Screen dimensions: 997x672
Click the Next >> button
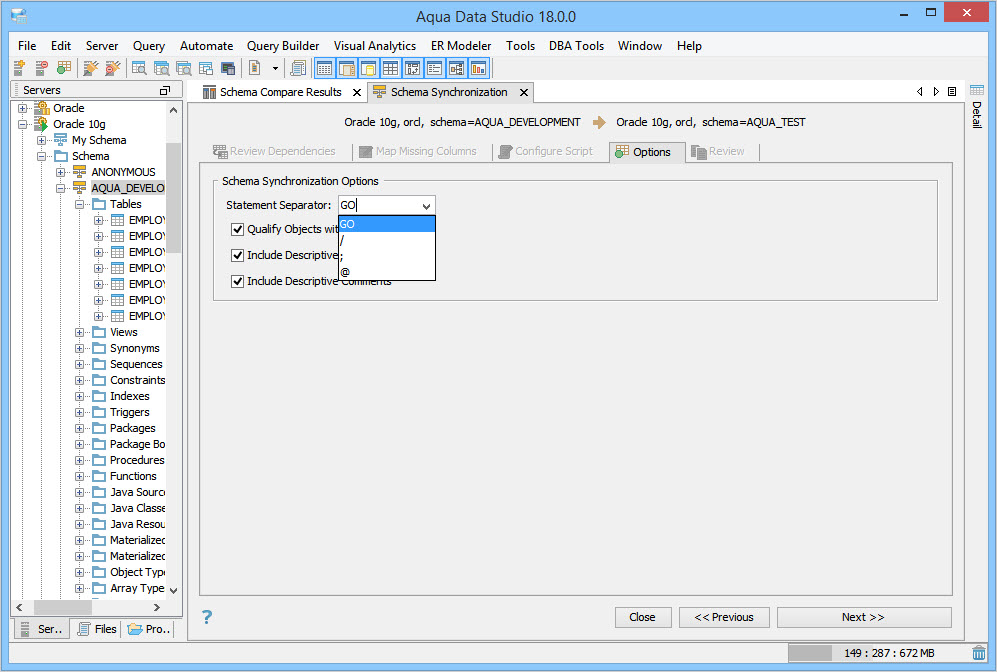coord(863,617)
